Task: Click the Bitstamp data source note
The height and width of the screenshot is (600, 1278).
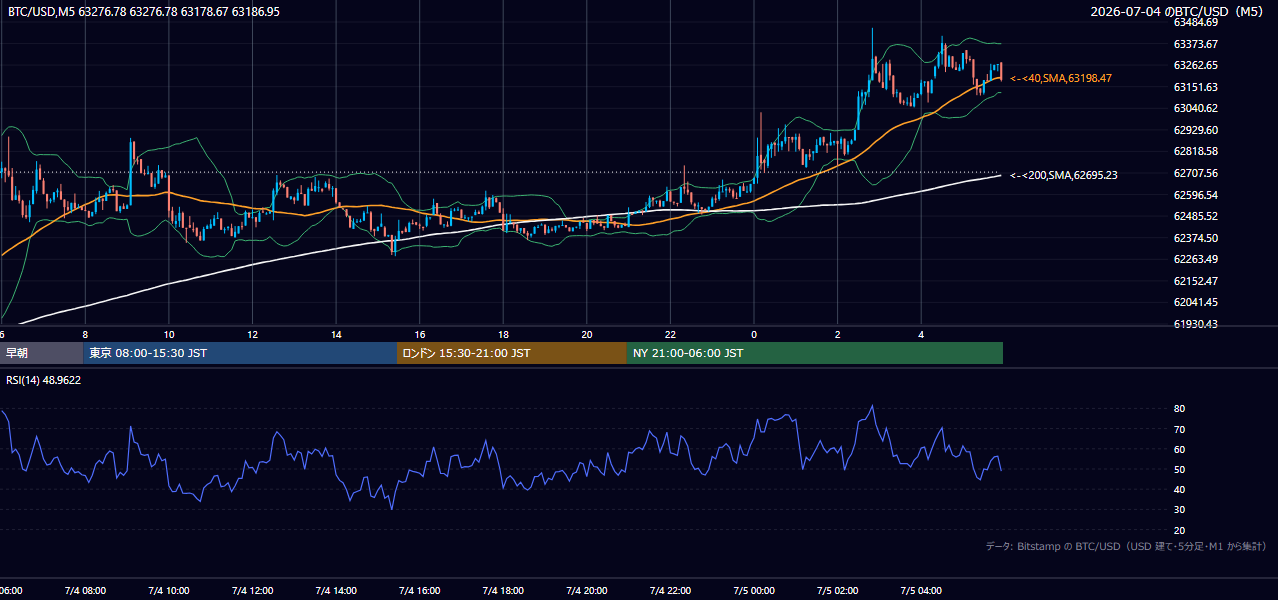Action: click(1126, 546)
